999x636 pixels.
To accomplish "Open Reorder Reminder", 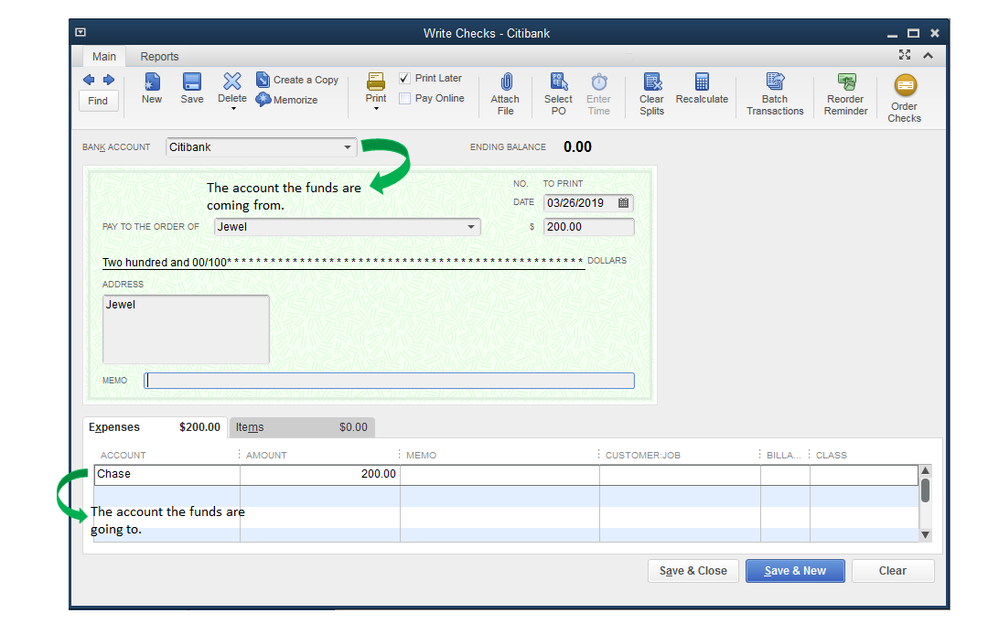I will [x=845, y=94].
